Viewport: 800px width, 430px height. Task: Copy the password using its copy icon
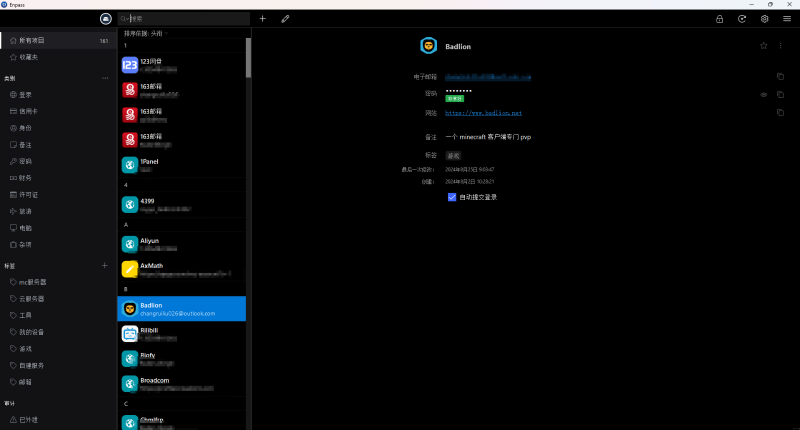780,94
